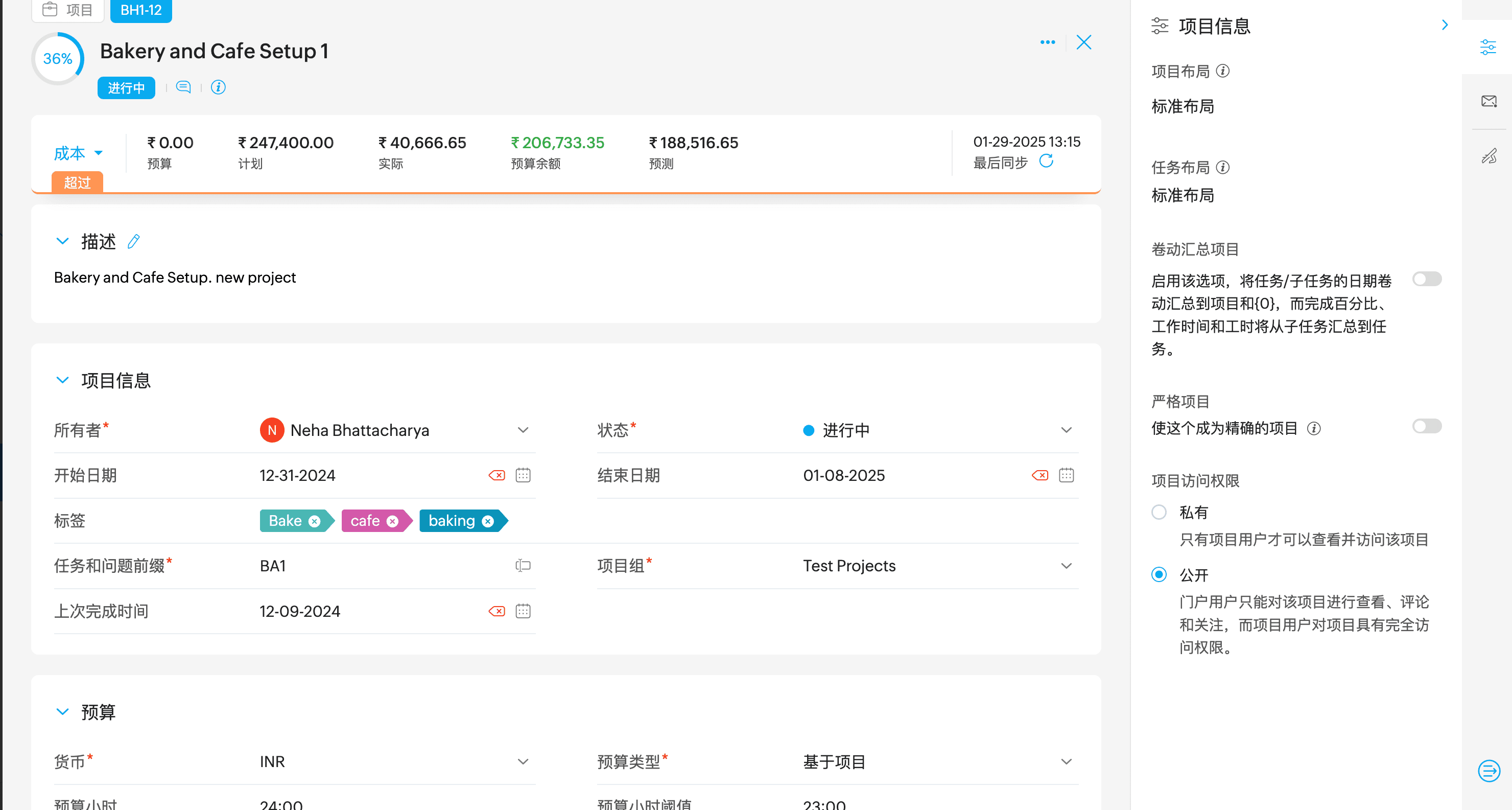
Task: Click the 项目 breadcrumb tab
Action: click(x=68, y=10)
